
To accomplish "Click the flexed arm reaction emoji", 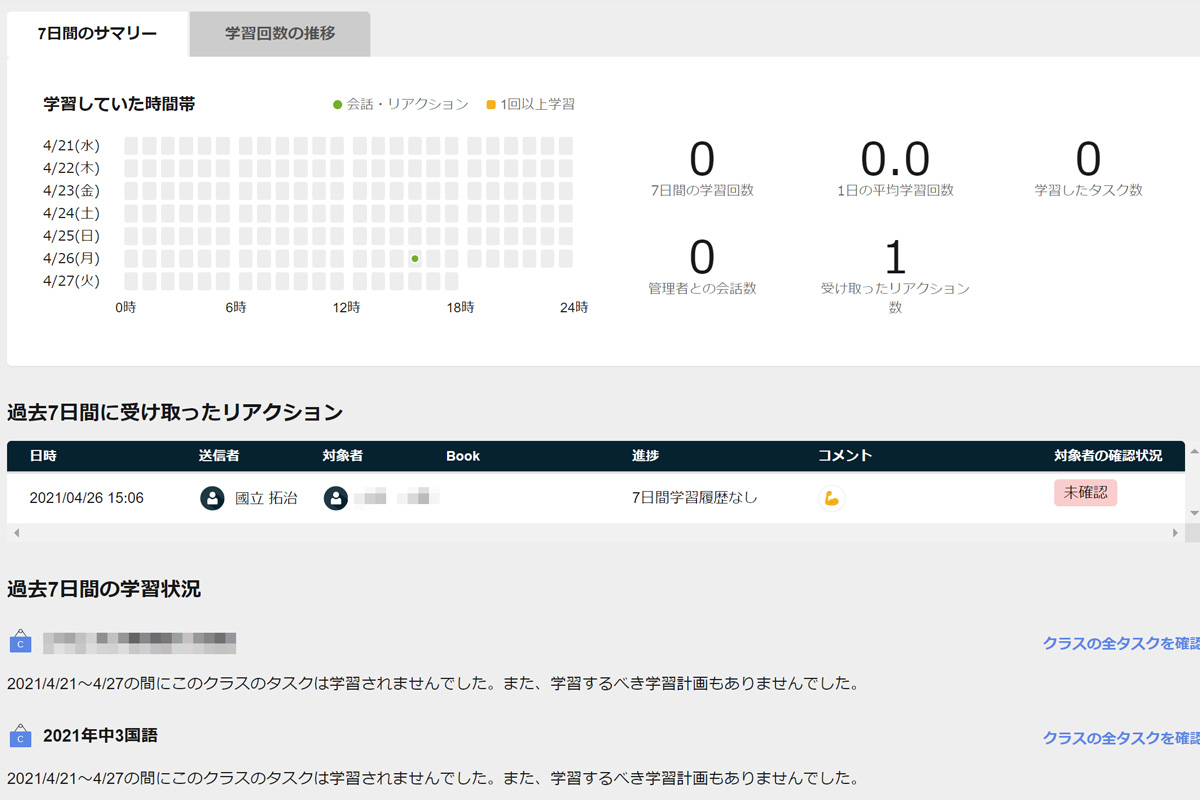I will pyautogui.click(x=831, y=498).
